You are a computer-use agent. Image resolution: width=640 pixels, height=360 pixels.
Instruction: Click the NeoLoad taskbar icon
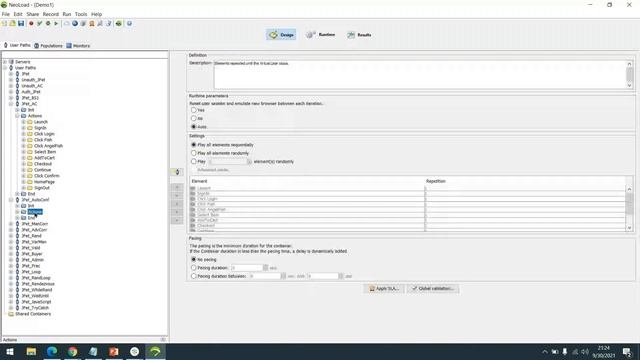coord(155,351)
